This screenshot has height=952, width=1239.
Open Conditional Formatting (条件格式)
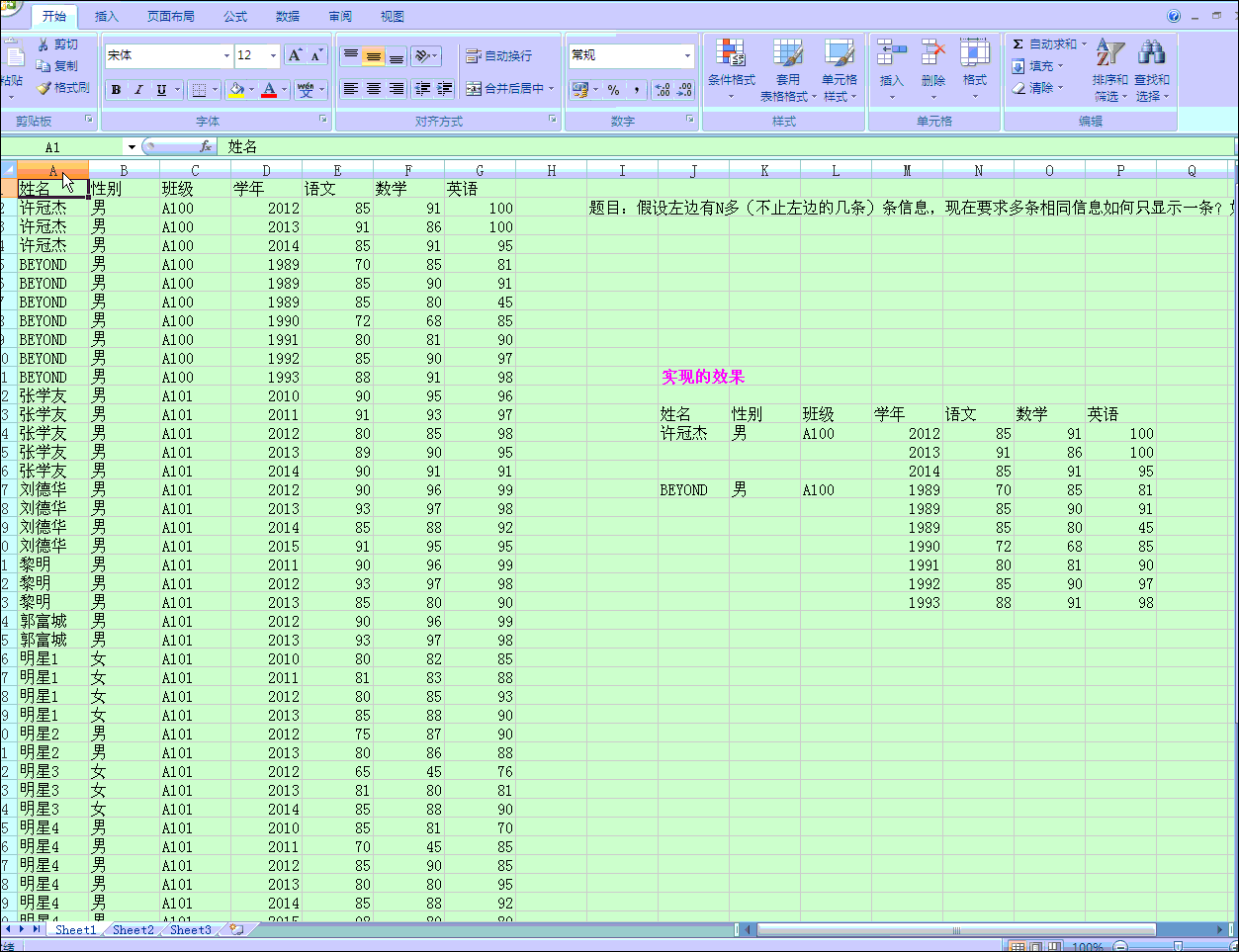[731, 66]
